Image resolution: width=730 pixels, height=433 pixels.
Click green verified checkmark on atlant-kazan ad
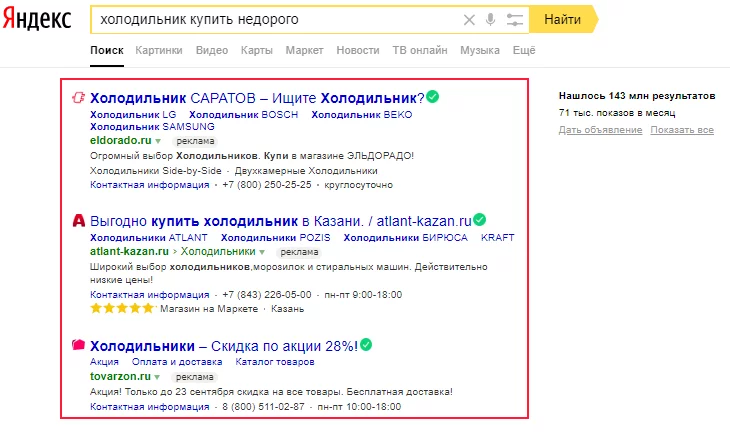tap(480, 219)
